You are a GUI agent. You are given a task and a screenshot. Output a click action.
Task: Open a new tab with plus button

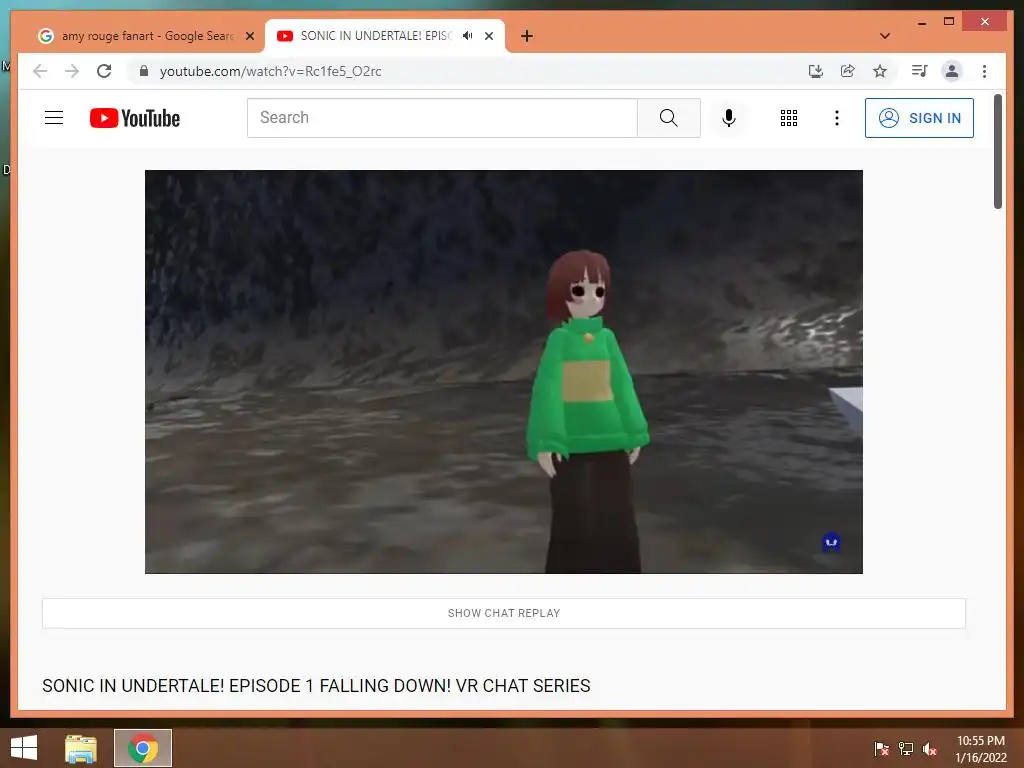[527, 36]
